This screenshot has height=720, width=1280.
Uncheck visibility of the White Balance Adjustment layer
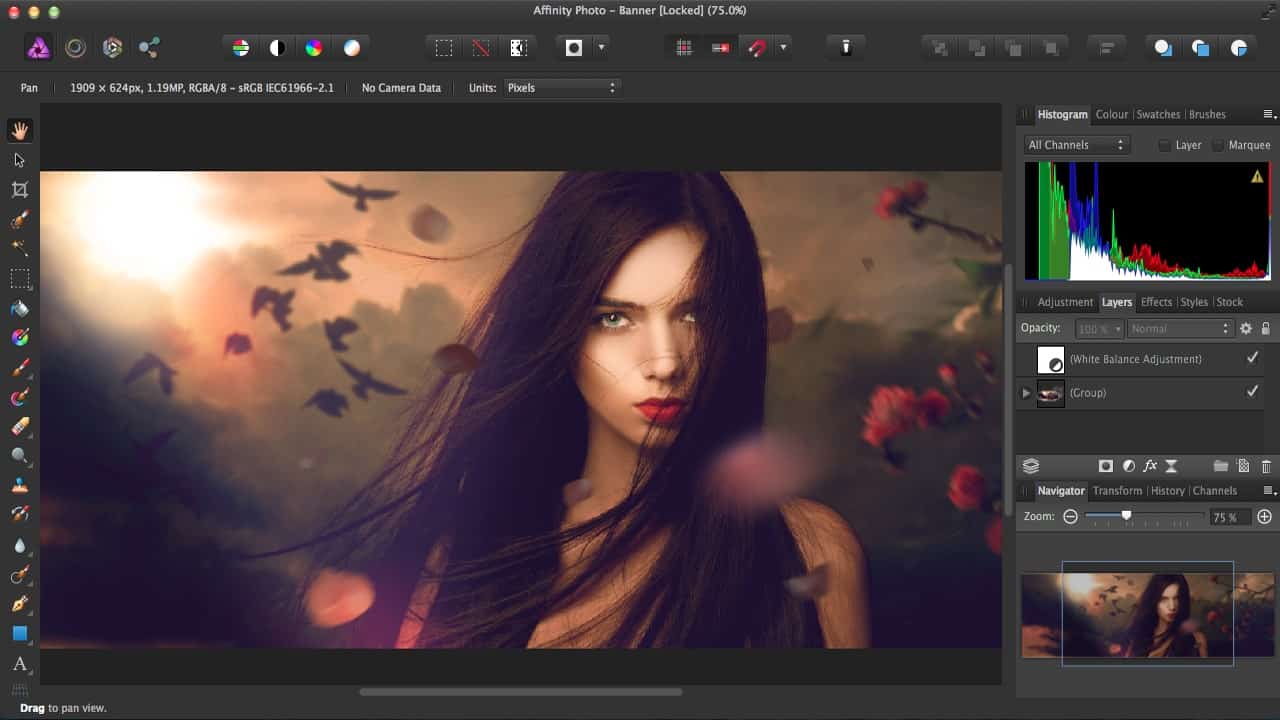(x=1253, y=358)
